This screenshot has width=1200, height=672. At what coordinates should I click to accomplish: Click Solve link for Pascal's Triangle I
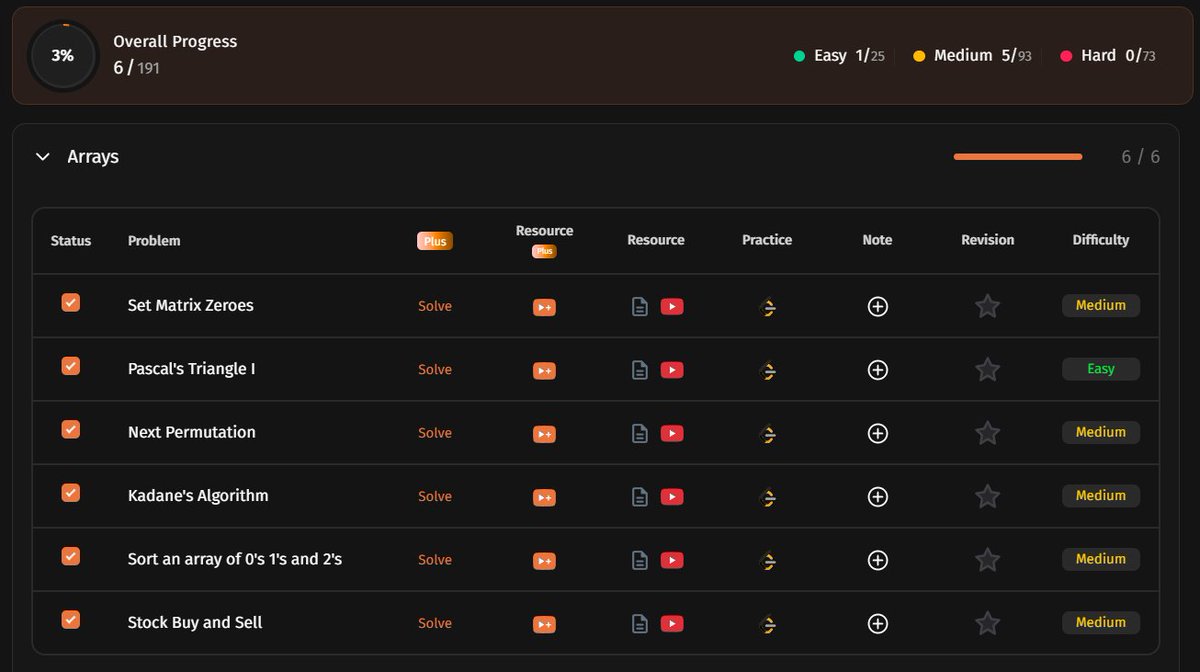[435, 369]
